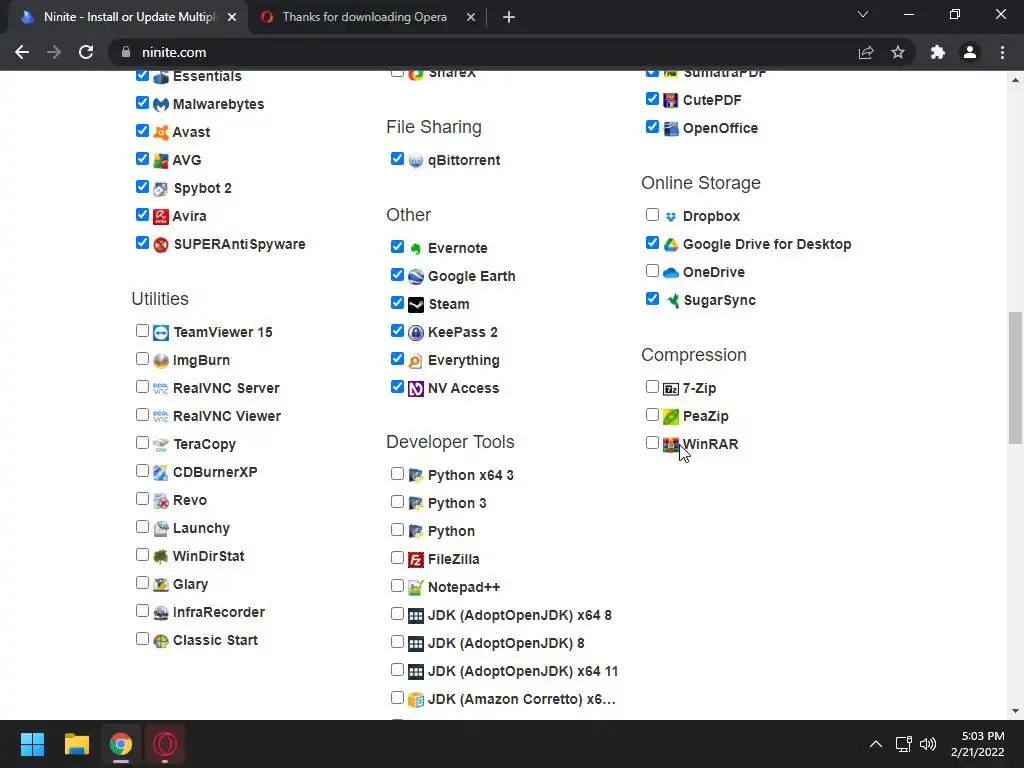This screenshot has height=768, width=1024.
Task: Open the clock and date panel
Action: click(977, 744)
